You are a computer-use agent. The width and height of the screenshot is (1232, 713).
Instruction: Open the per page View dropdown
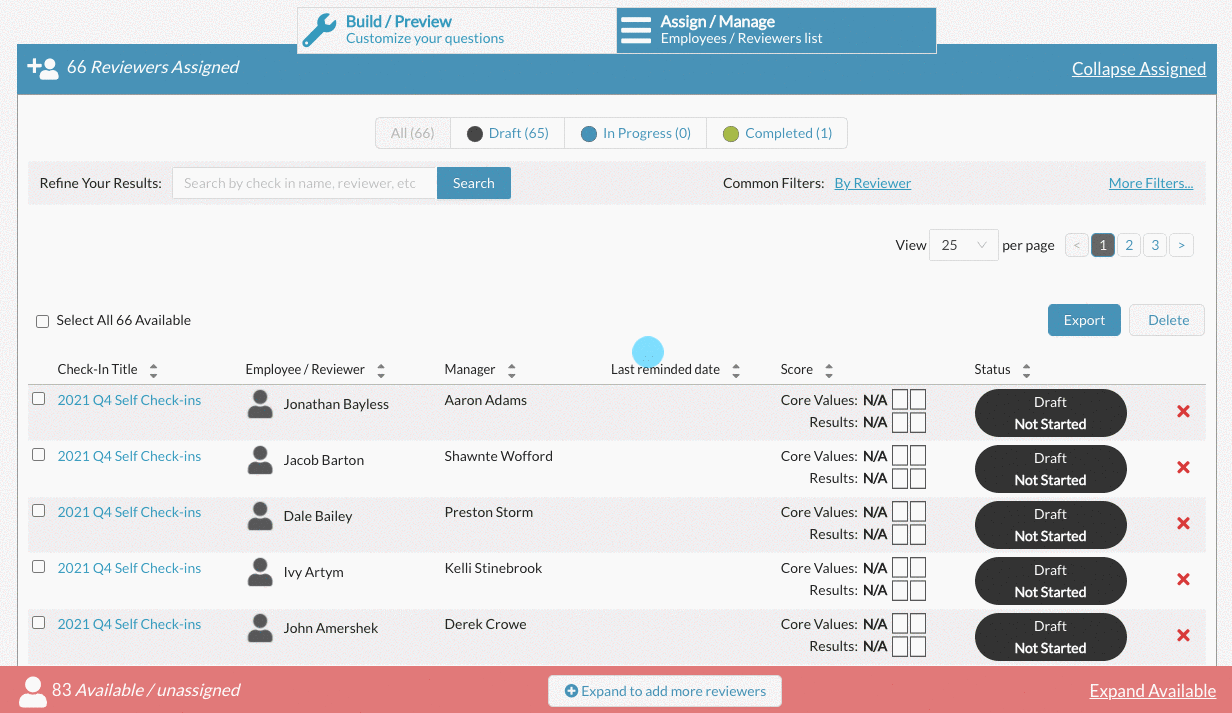964,245
